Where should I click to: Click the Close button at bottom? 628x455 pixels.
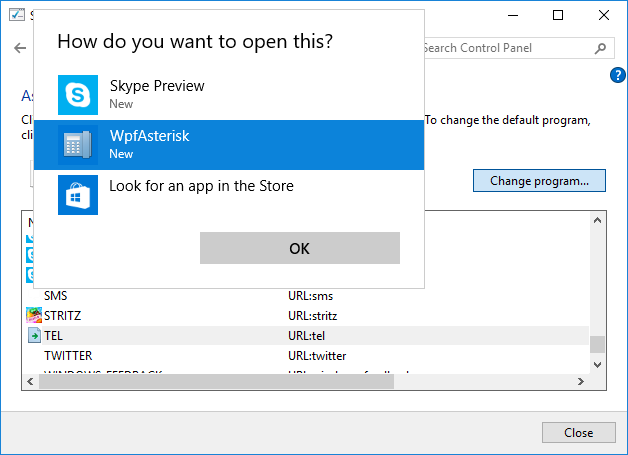(x=579, y=433)
